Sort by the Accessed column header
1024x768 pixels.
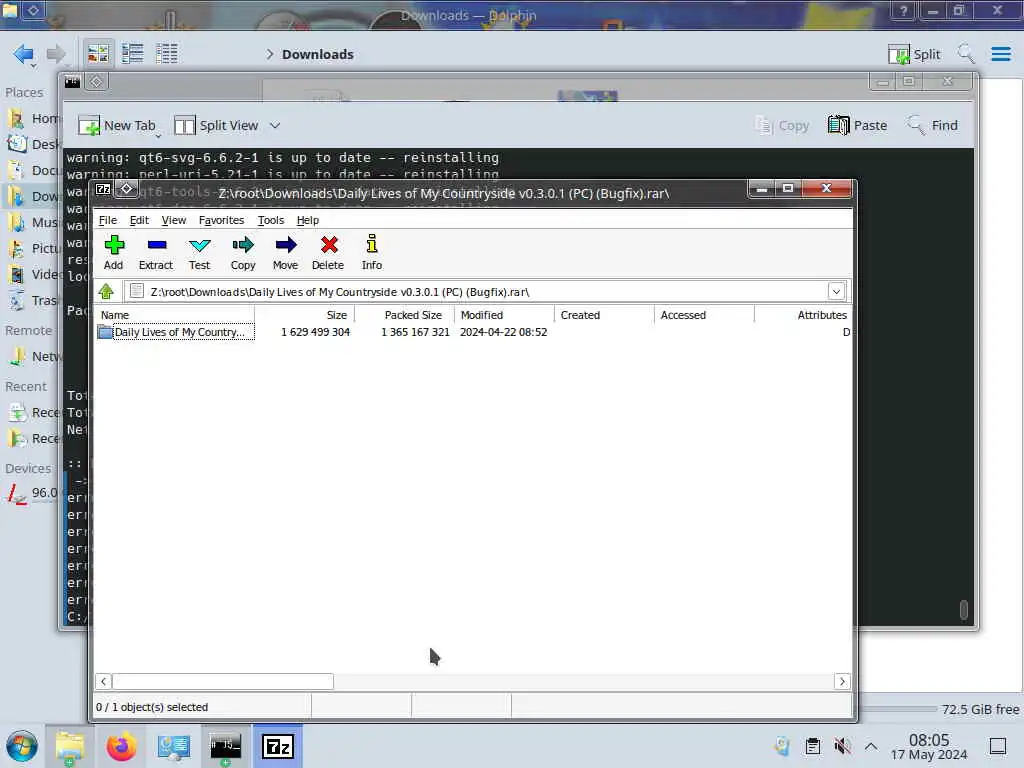tap(705, 315)
